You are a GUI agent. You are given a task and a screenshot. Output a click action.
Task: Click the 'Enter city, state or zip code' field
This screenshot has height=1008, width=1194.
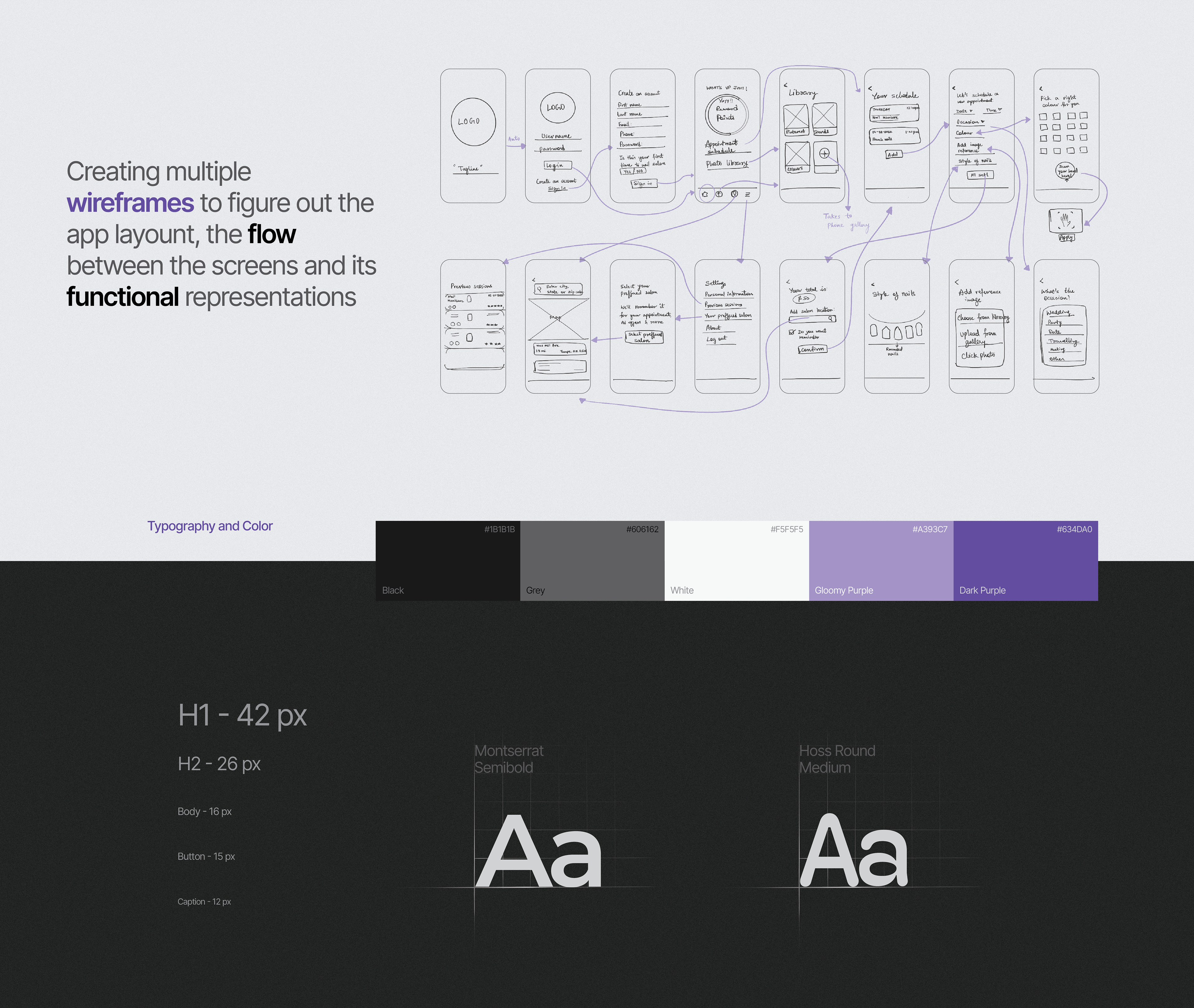[x=558, y=289]
